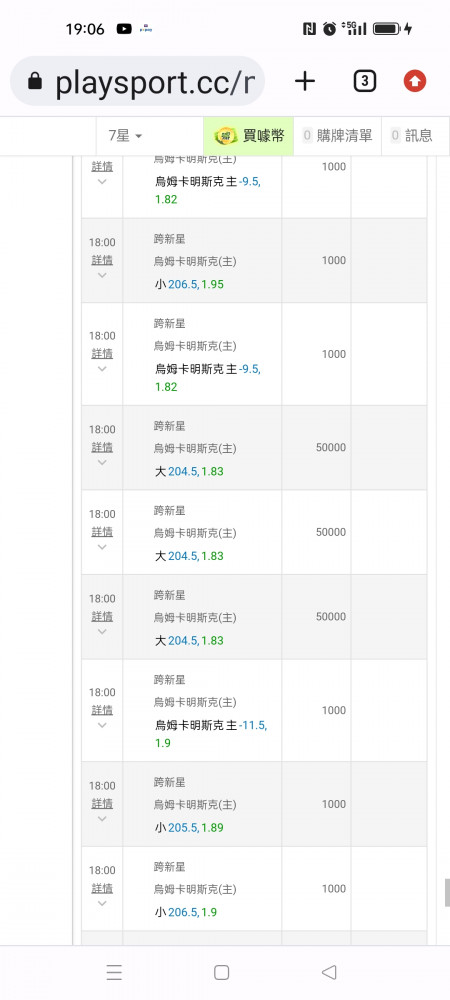Open the 訊息 messages tab

(412, 135)
